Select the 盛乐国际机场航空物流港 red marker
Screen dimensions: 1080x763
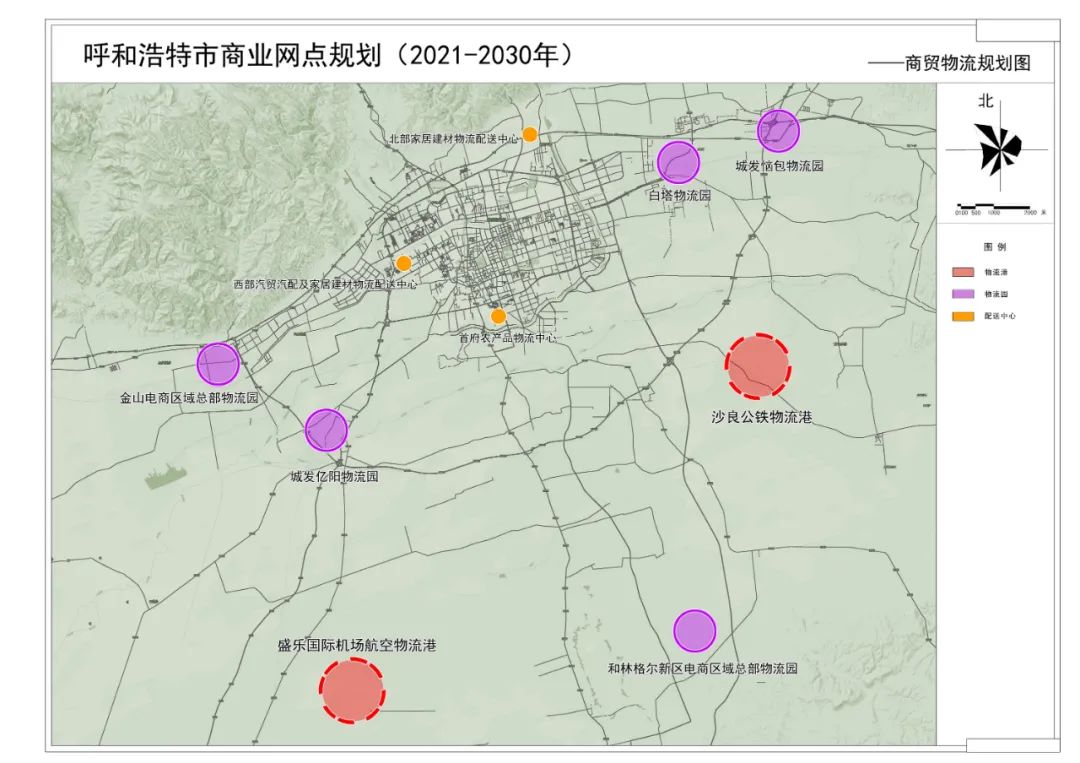coord(352,689)
